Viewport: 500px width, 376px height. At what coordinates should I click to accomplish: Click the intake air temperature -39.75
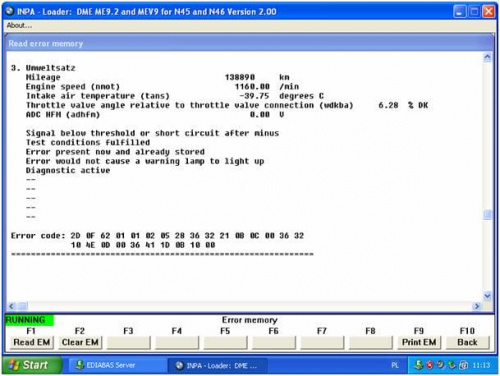254,96
